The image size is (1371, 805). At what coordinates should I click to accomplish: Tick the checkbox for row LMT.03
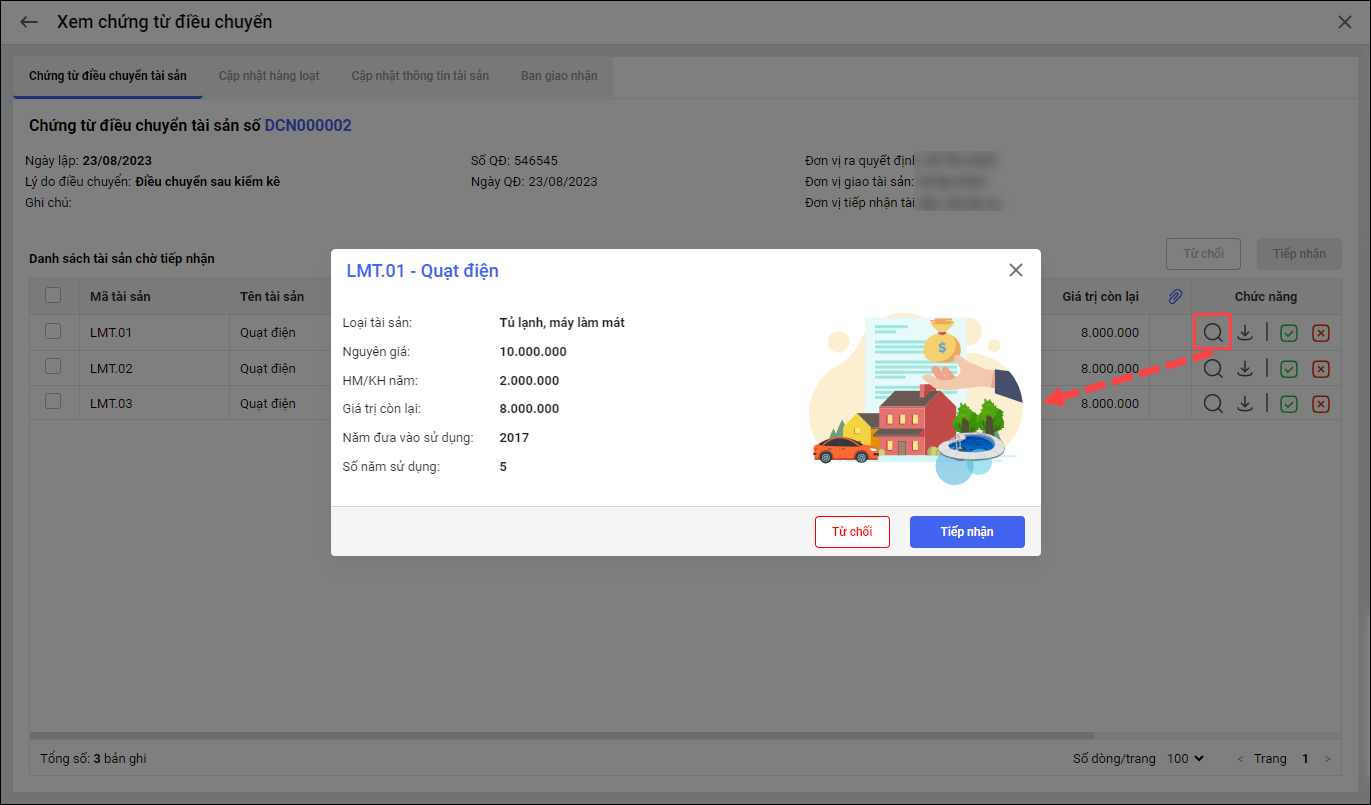54,402
